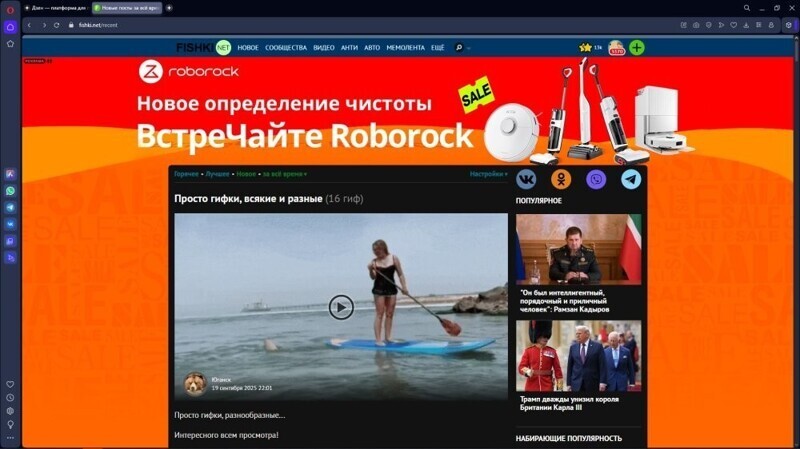Click the Odnoklassniki share icon
Screen dimensions: 800x449
561,179
